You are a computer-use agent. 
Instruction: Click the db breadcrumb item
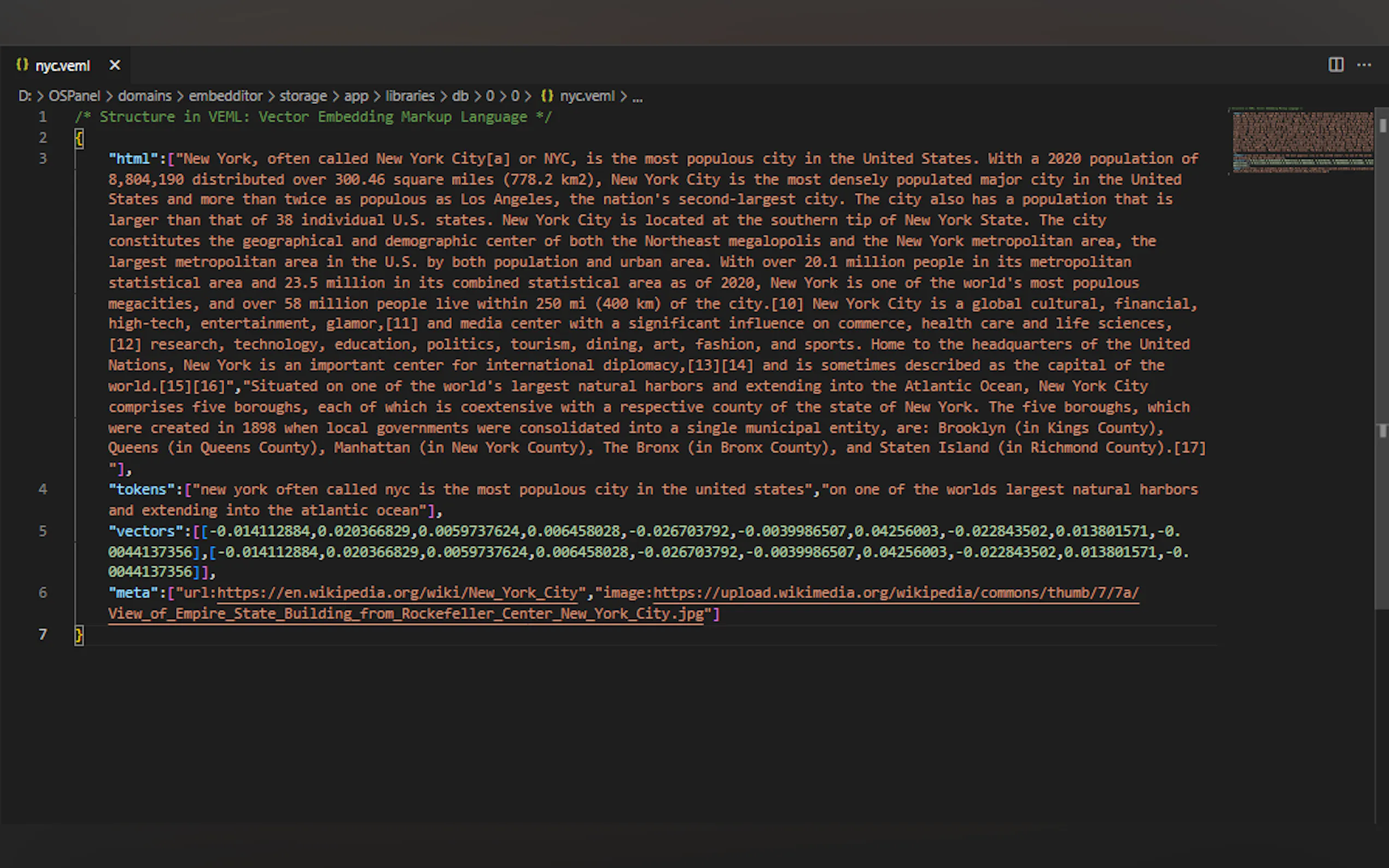[460, 96]
